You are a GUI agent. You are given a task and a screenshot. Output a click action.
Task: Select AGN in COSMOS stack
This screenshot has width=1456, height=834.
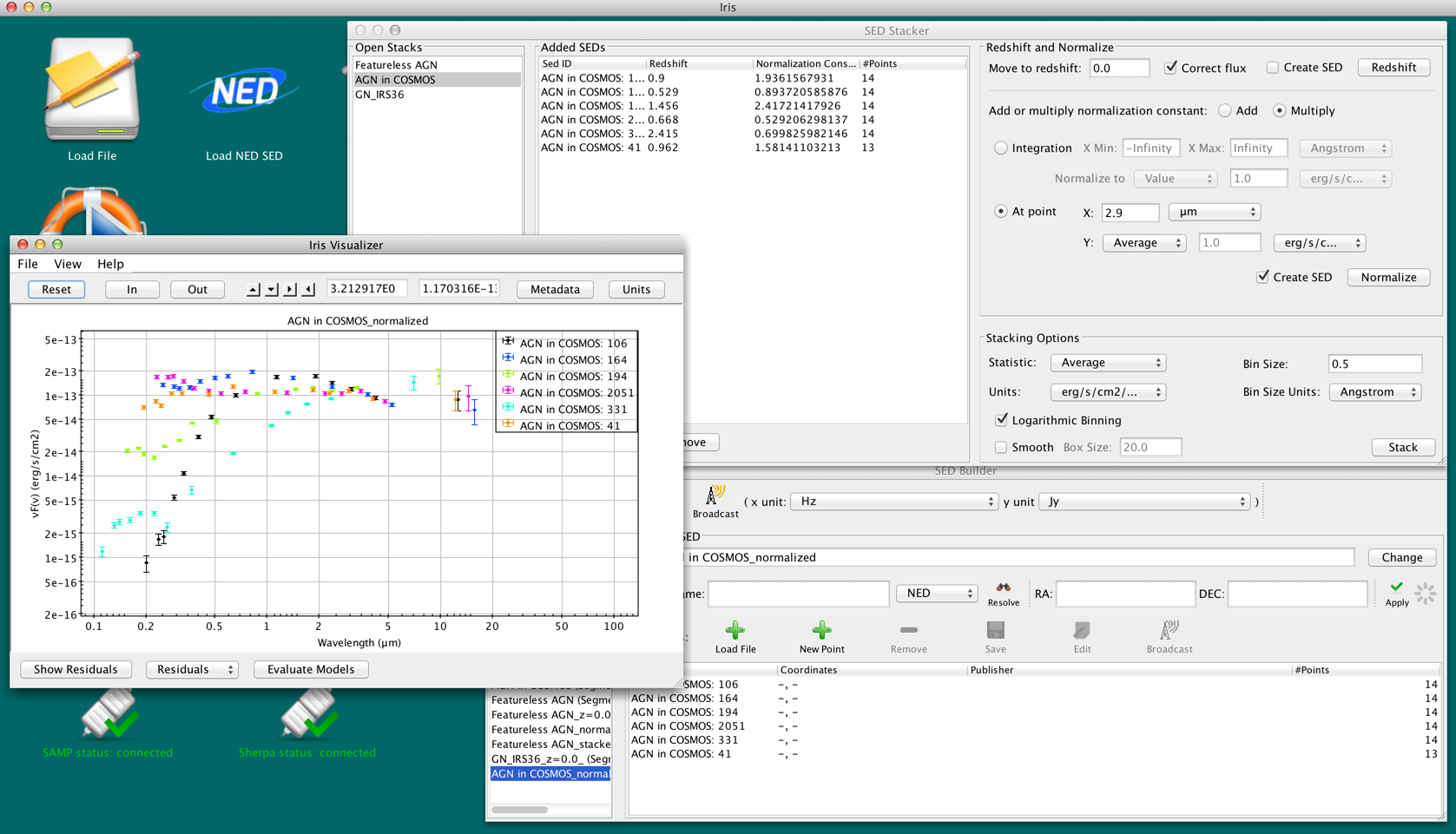tap(437, 80)
